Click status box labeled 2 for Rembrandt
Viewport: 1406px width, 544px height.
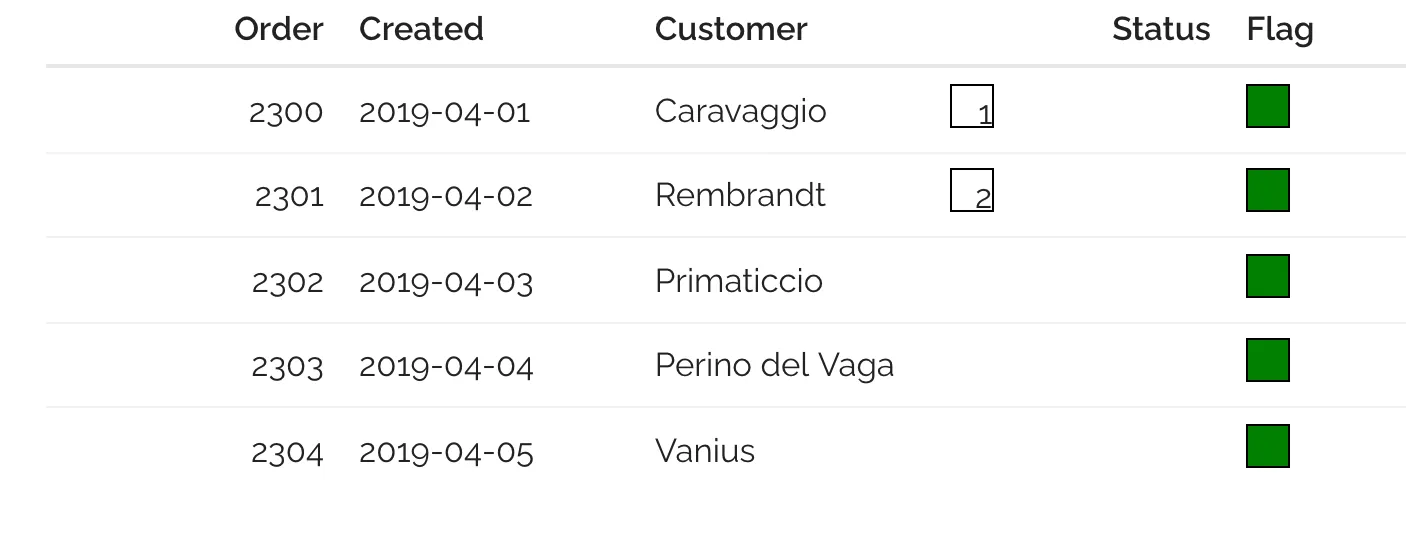coord(971,190)
